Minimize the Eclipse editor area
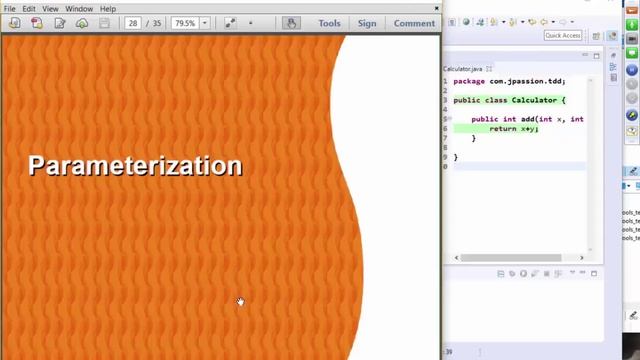640x360 pixels. pyautogui.click(x=585, y=55)
